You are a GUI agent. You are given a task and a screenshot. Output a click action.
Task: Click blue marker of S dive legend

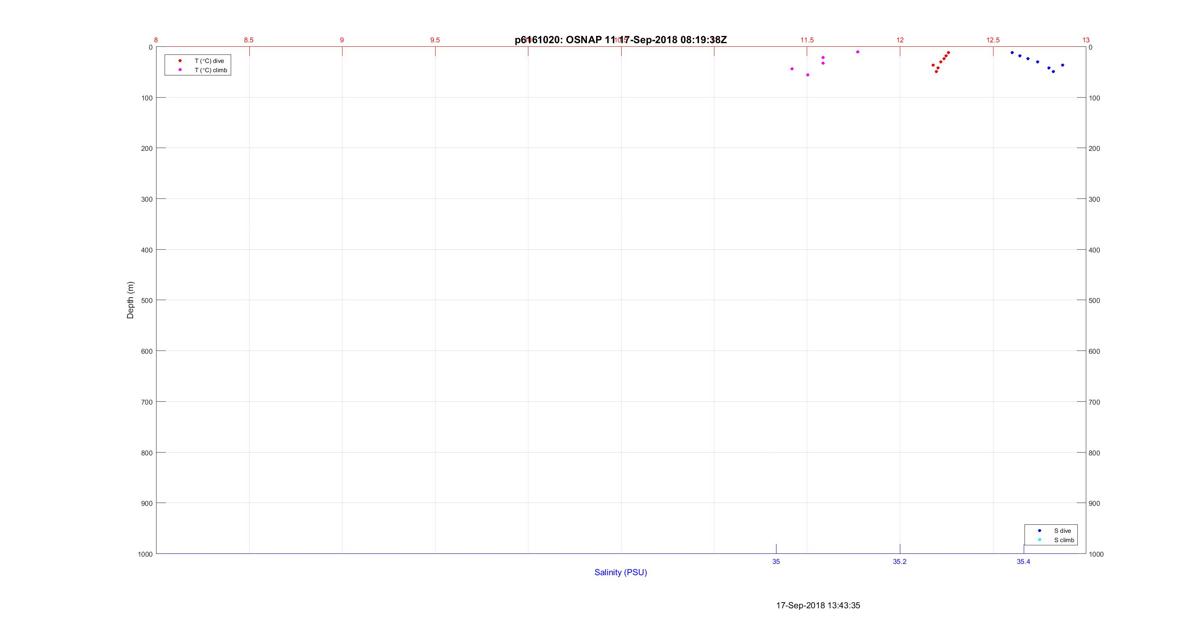coord(1040,530)
